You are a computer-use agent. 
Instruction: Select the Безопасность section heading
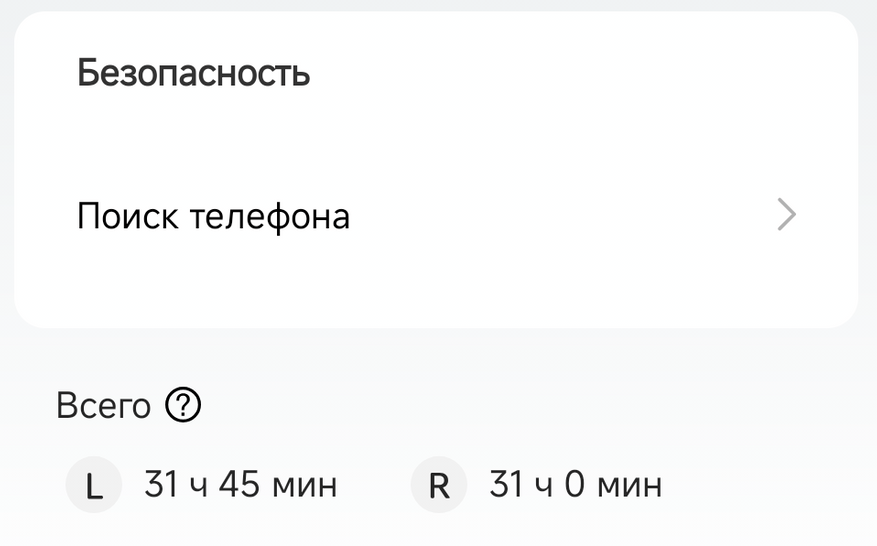pyautogui.click(x=194, y=74)
